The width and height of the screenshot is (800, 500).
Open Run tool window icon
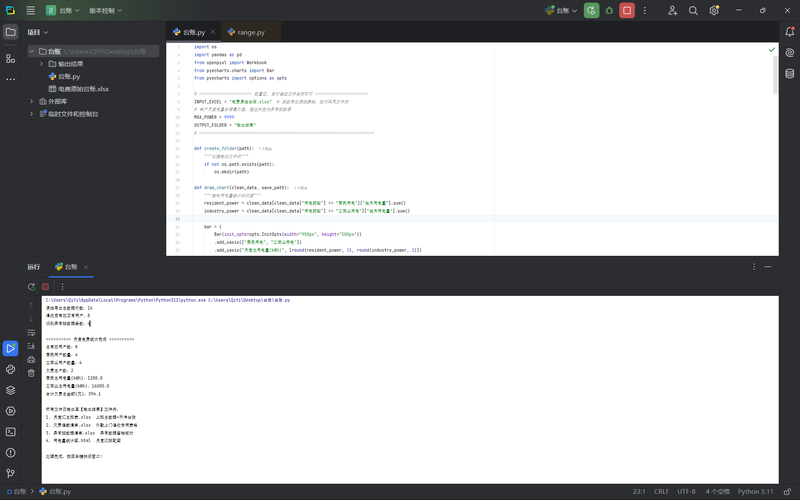(10, 348)
